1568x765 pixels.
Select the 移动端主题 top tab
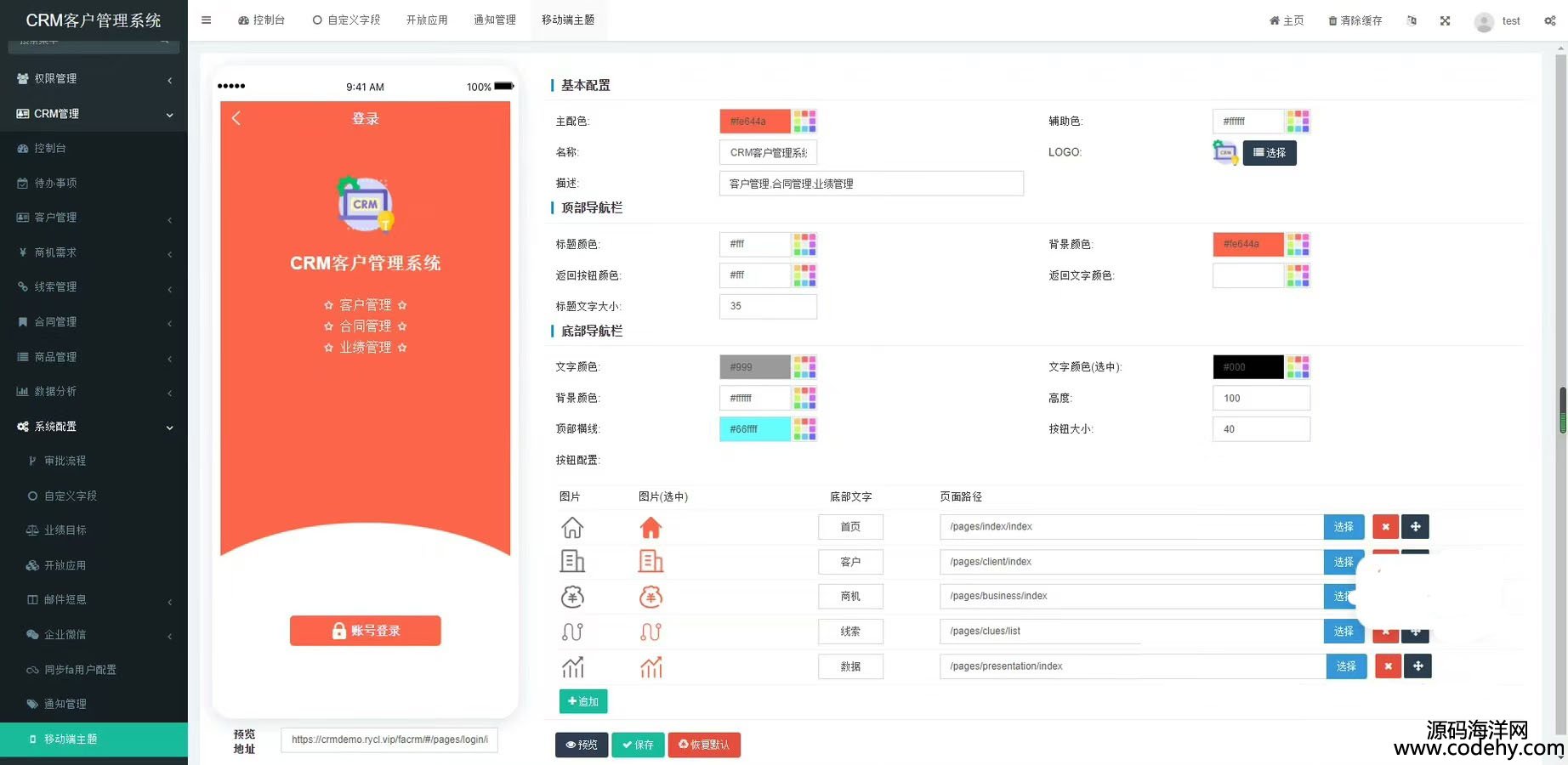tap(568, 20)
